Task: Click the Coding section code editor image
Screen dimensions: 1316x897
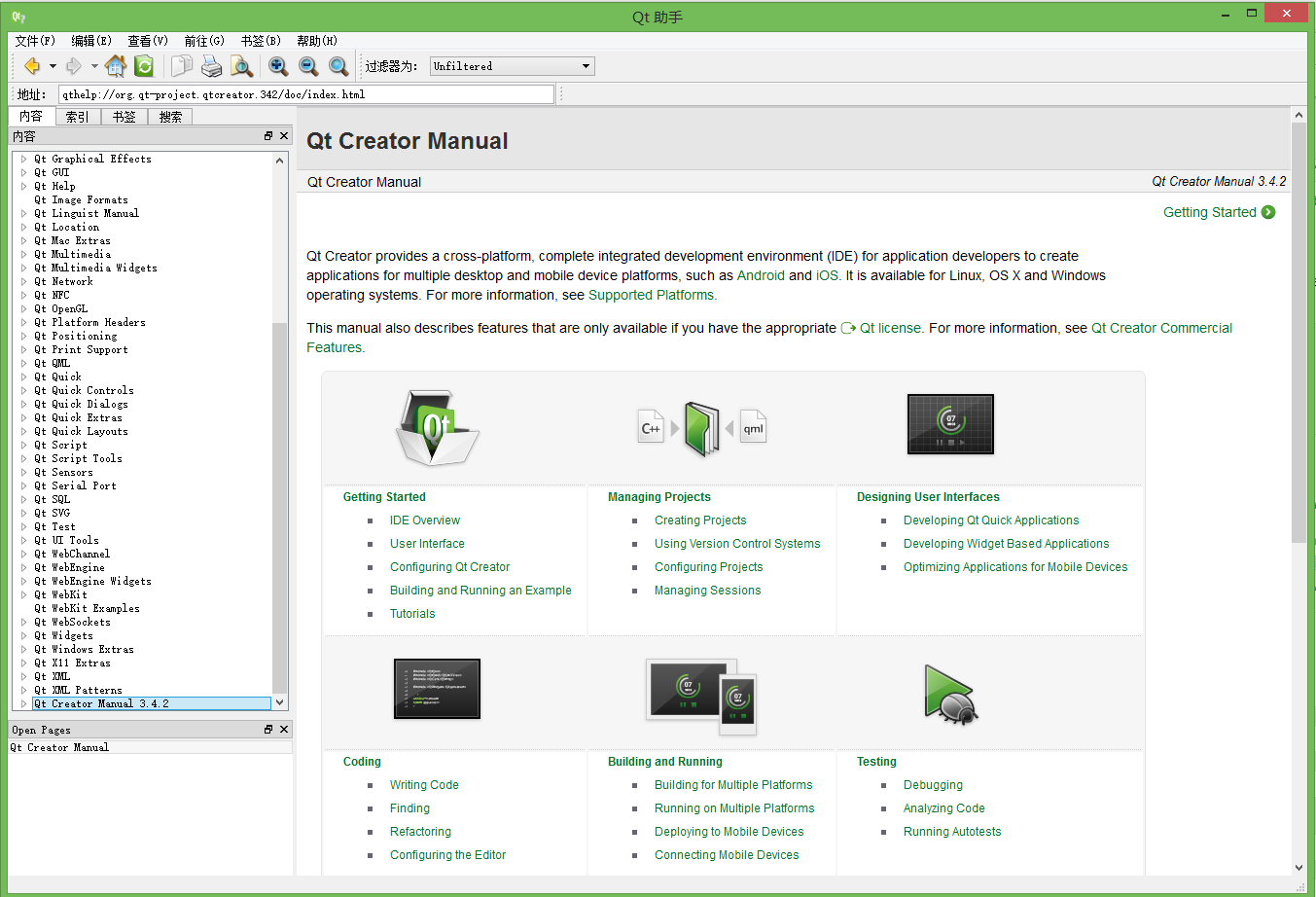Action: pos(437,689)
